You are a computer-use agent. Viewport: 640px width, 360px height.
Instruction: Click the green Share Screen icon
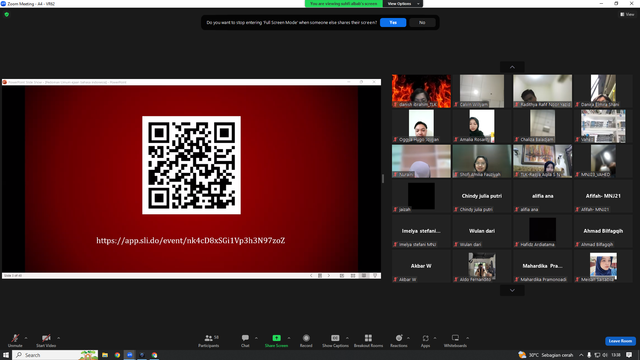click(x=276, y=338)
